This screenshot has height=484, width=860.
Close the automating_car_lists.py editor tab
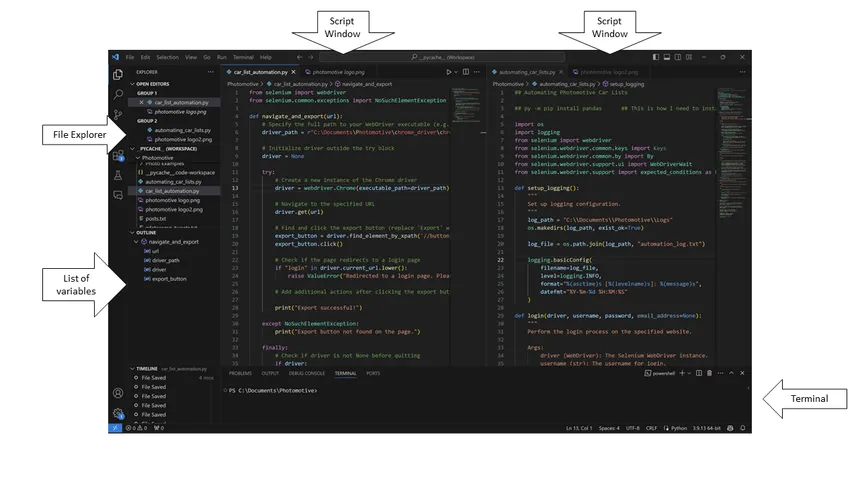click(561, 72)
